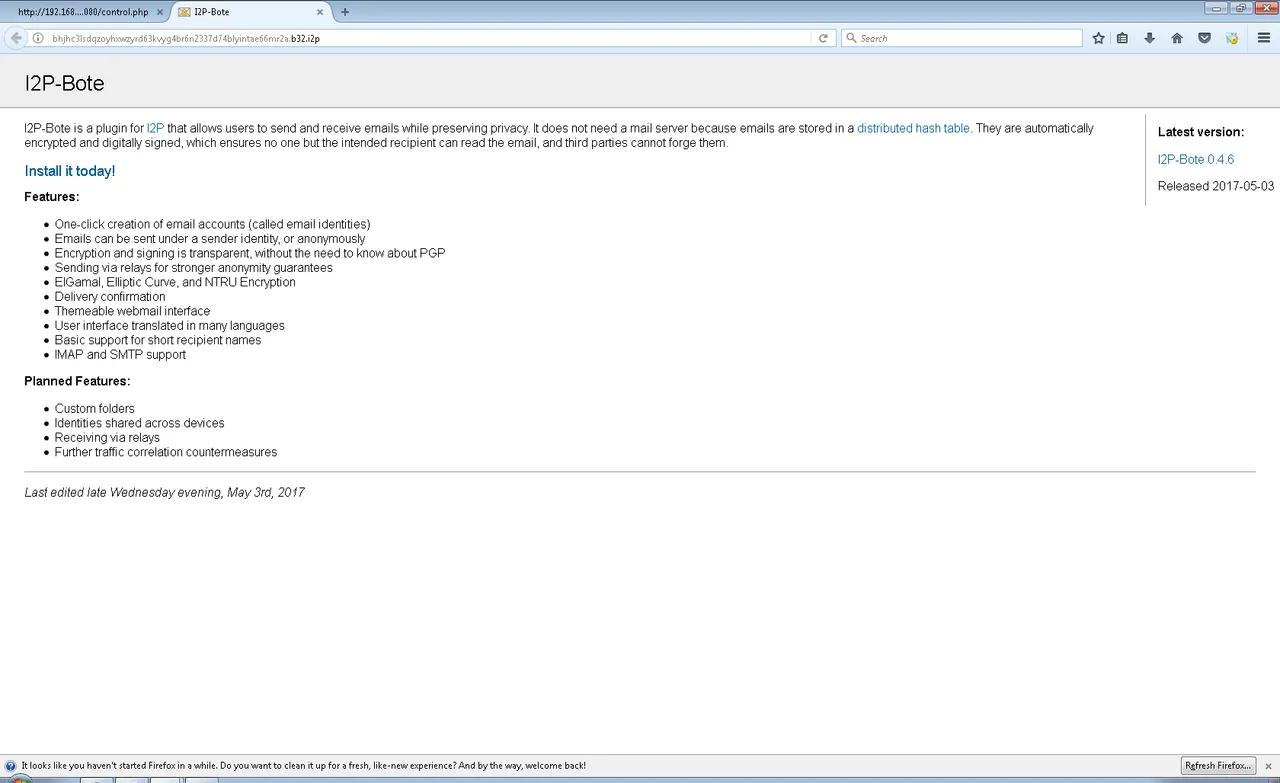The width and height of the screenshot is (1280, 783).
Task: Click 'Basic support for short recipient names'
Action: click(x=158, y=340)
